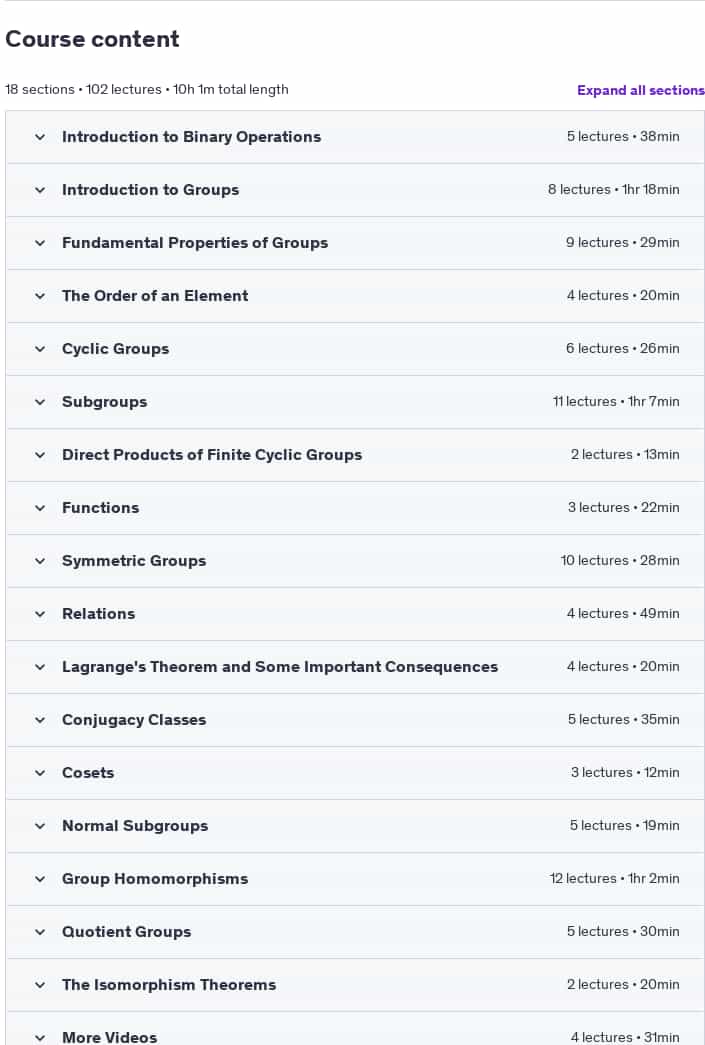Click the Symmetric Groups chevron icon
The width and height of the screenshot is (705, 1045).
pyautogui.click(x=40, y=561)
